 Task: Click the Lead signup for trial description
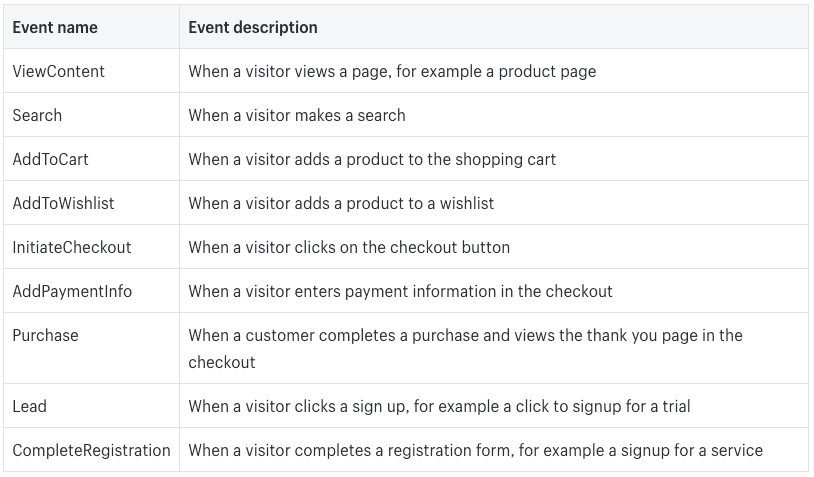[439, 406]
